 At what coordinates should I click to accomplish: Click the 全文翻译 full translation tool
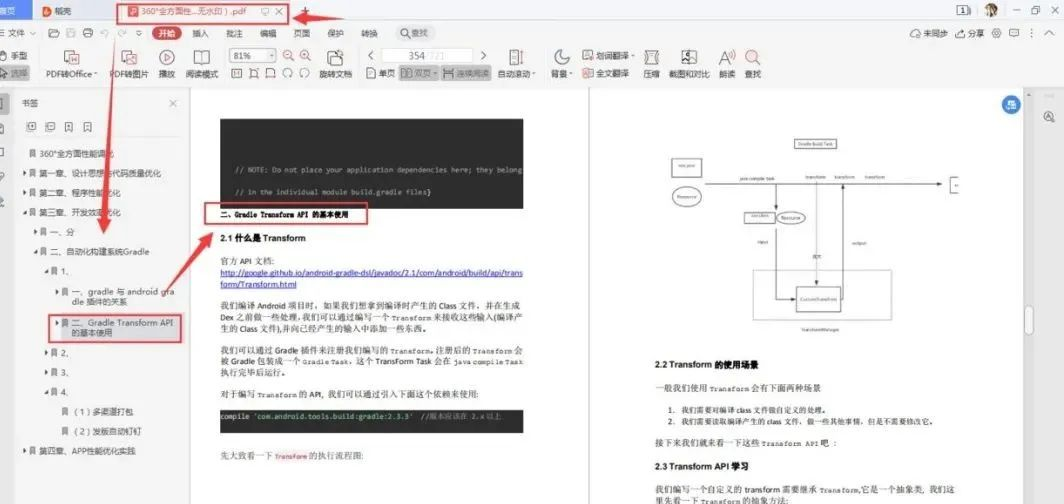[x=606, y=73]
